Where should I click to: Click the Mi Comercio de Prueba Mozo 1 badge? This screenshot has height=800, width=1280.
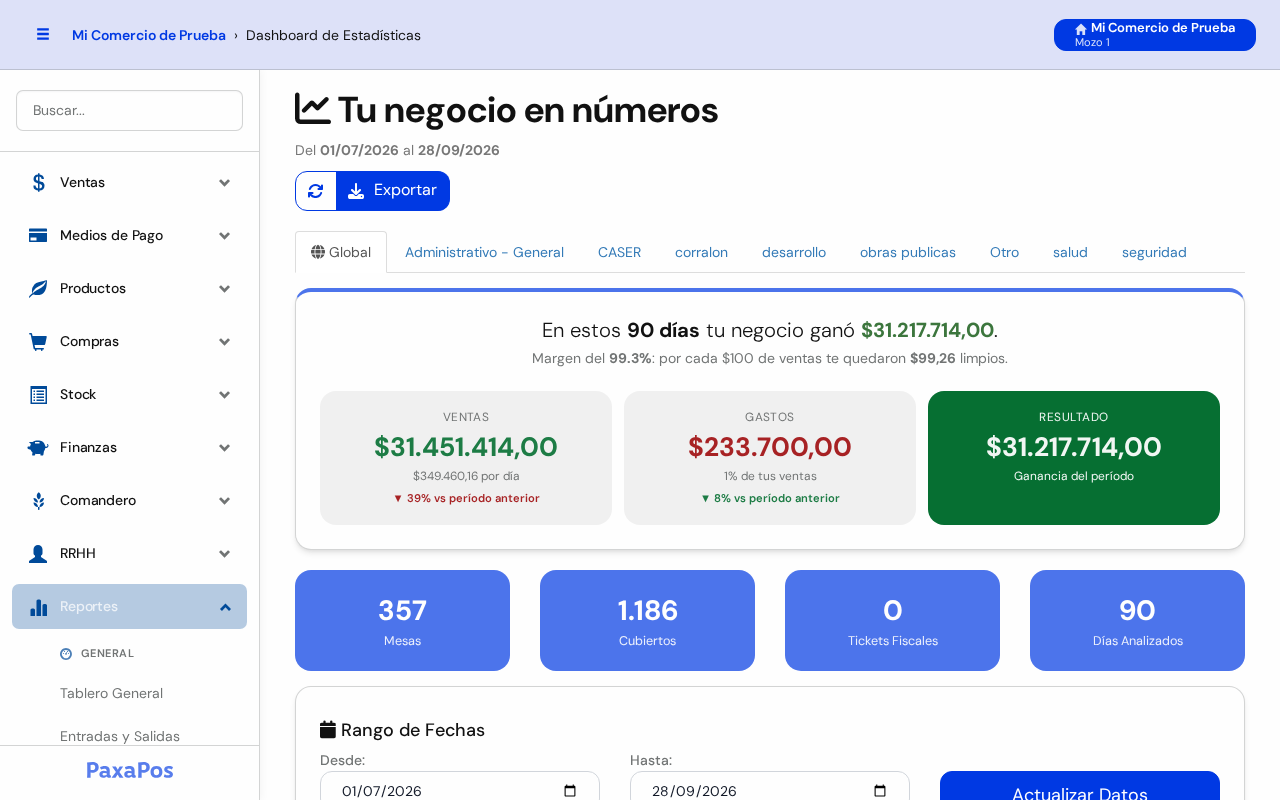tap(1155, 35)
